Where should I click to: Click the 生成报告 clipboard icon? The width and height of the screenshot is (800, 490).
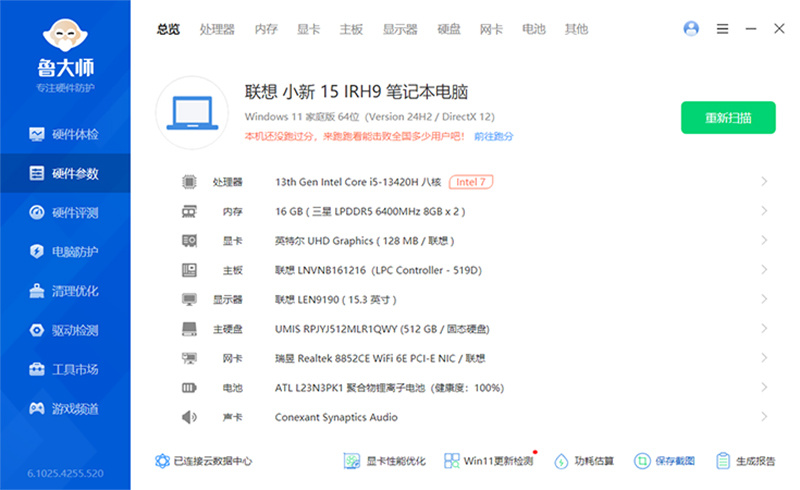click(723, 461)
